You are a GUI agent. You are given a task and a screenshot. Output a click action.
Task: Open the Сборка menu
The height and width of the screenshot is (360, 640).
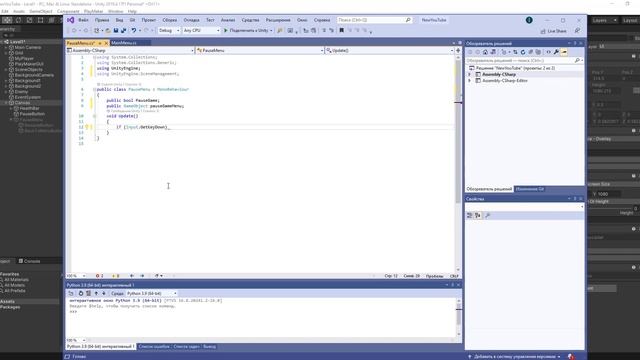click(x=170, y=20)
